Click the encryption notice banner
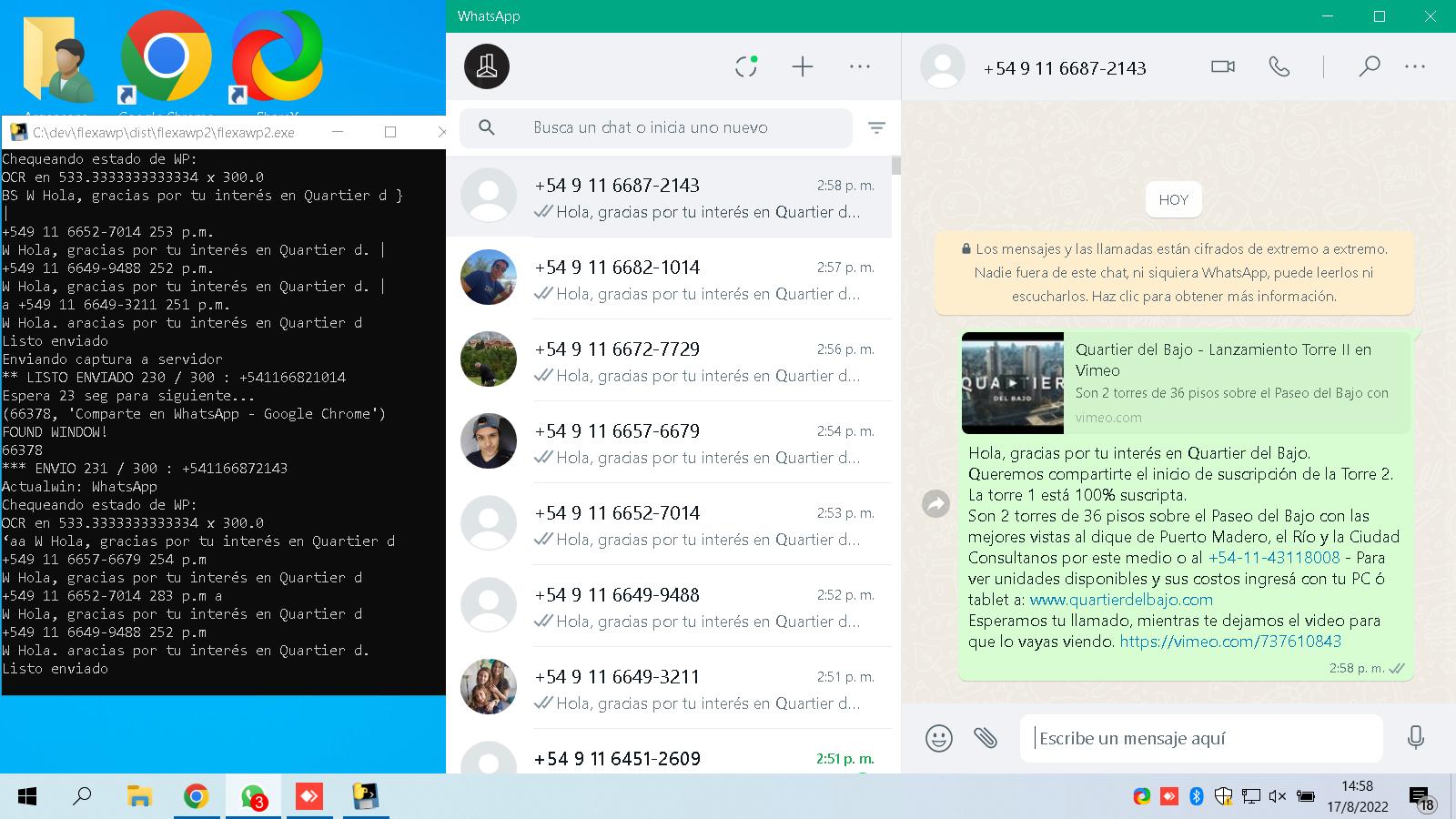 (x=1174, y=272)
